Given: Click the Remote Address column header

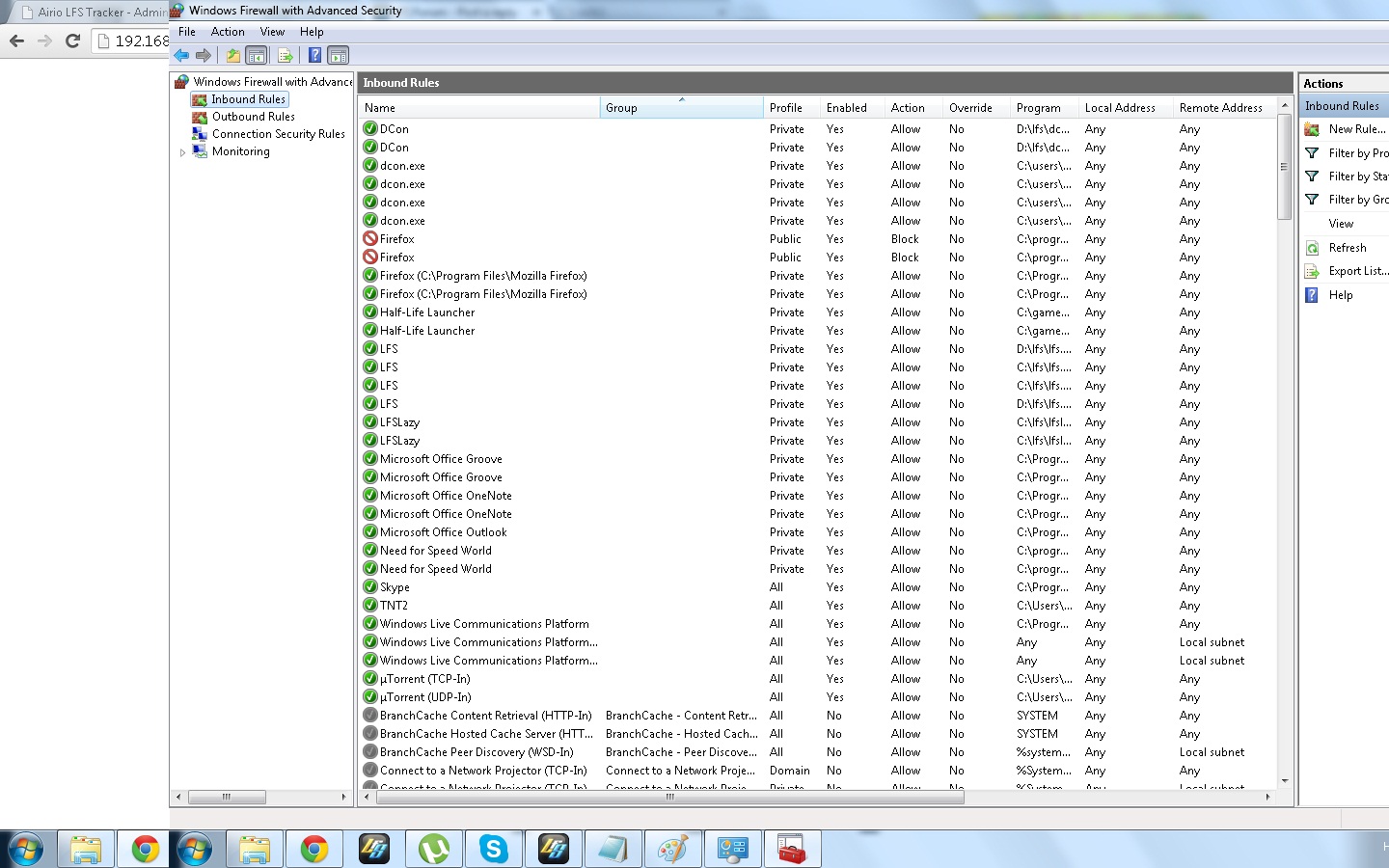Looking at the screenshot, I should coord(1224,108).
